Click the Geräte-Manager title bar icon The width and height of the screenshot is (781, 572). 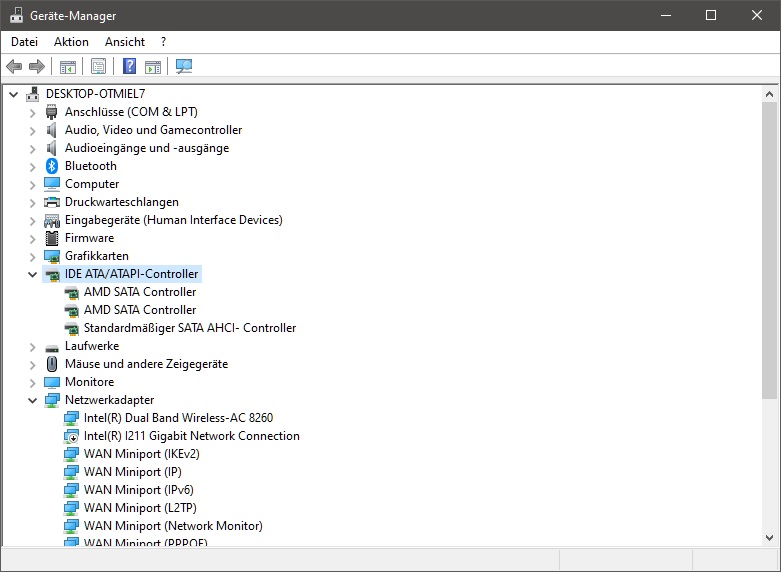point(16,15)
